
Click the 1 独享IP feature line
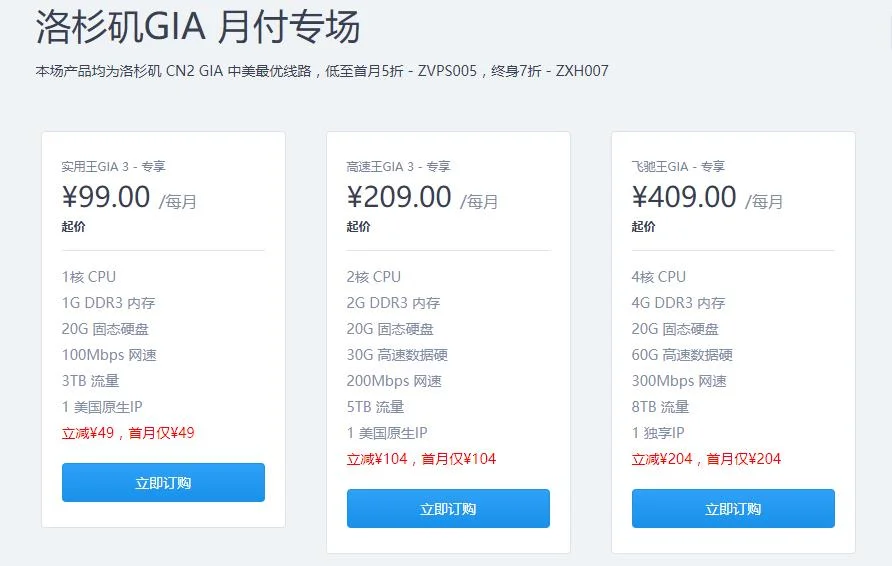(658, 433)
